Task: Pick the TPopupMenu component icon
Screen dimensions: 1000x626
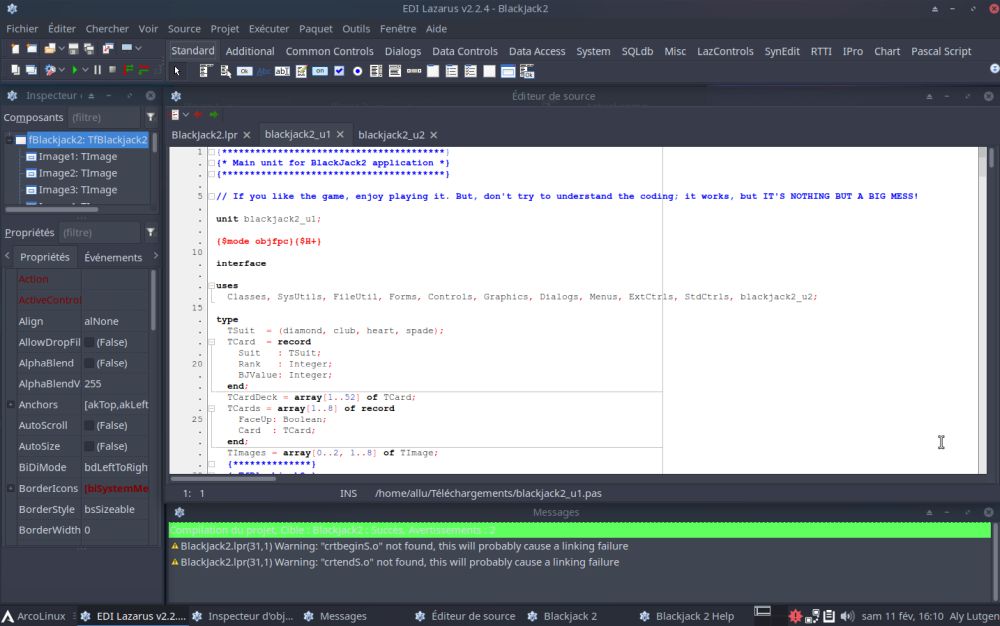Action: [226, 71]
